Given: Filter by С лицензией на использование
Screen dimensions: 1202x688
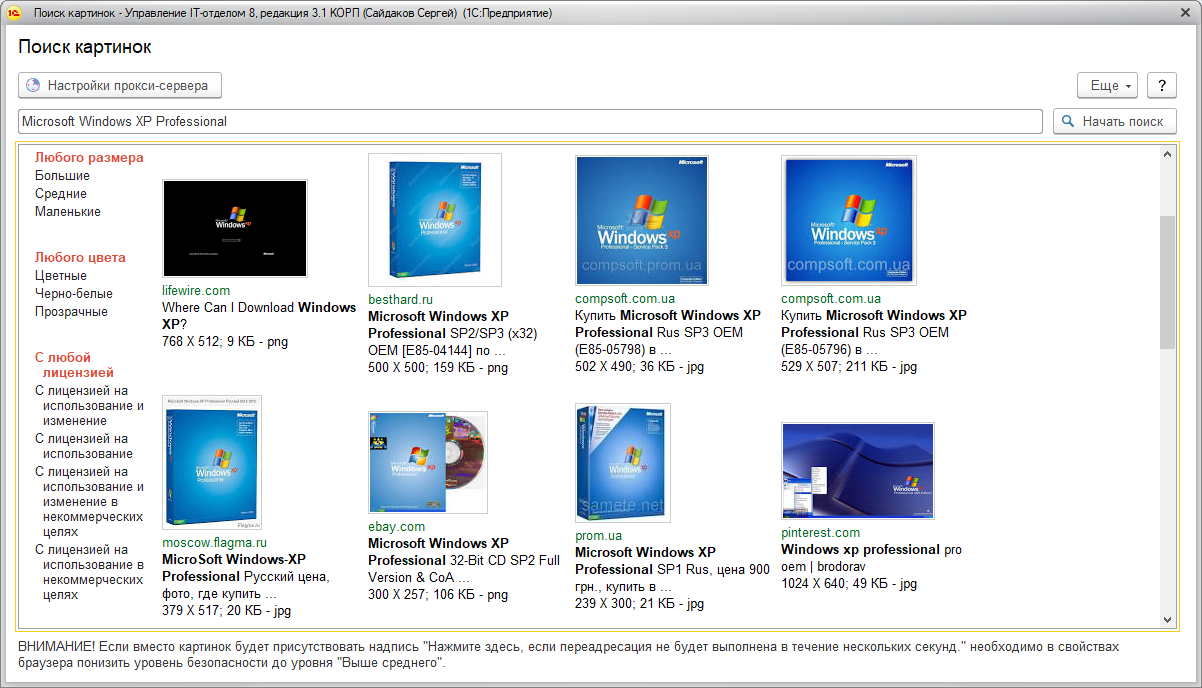Looking at the screenshot, I should click(x=84, y=446).
